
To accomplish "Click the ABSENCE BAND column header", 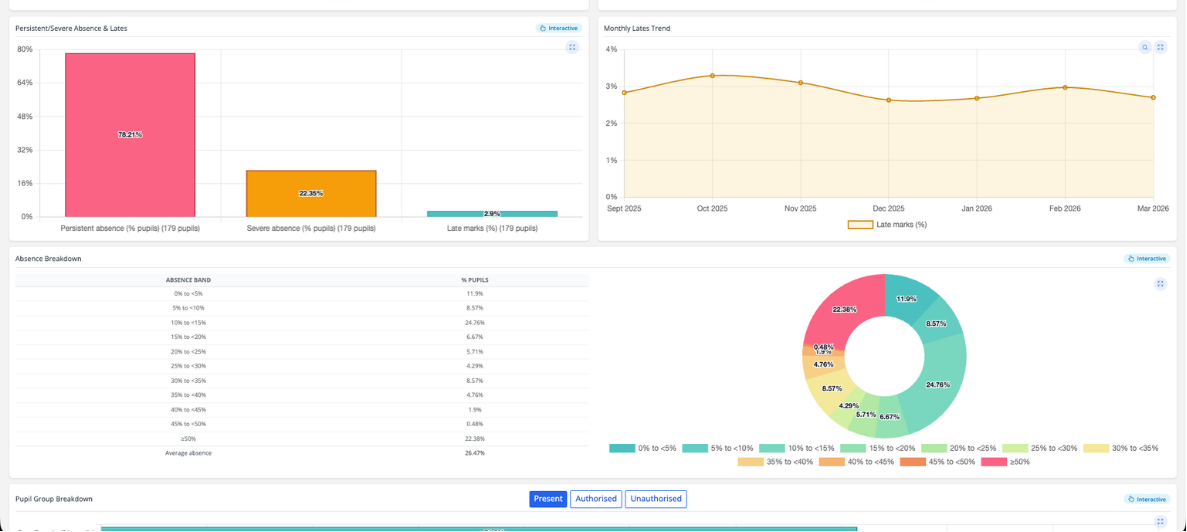I will [188, 280].
